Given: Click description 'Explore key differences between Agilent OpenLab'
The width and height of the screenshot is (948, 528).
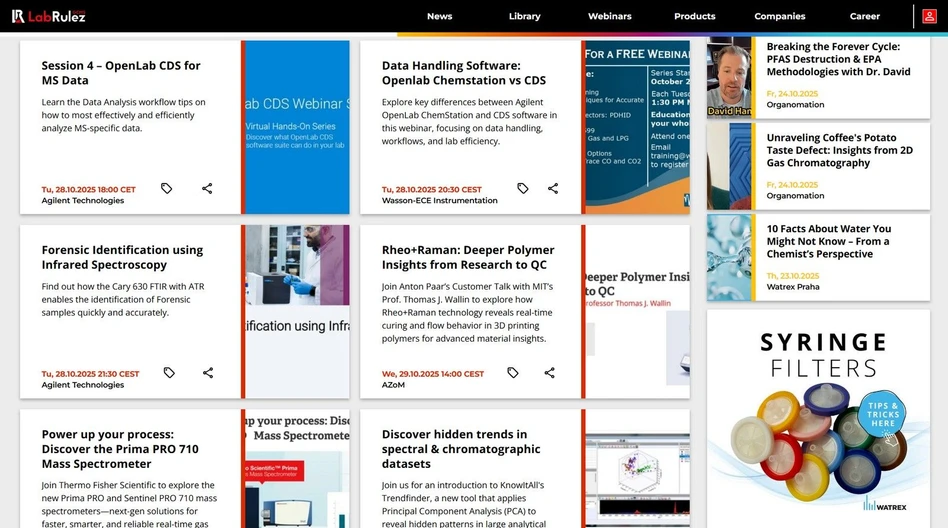Looking at the screenshot, I should point(469,122).
